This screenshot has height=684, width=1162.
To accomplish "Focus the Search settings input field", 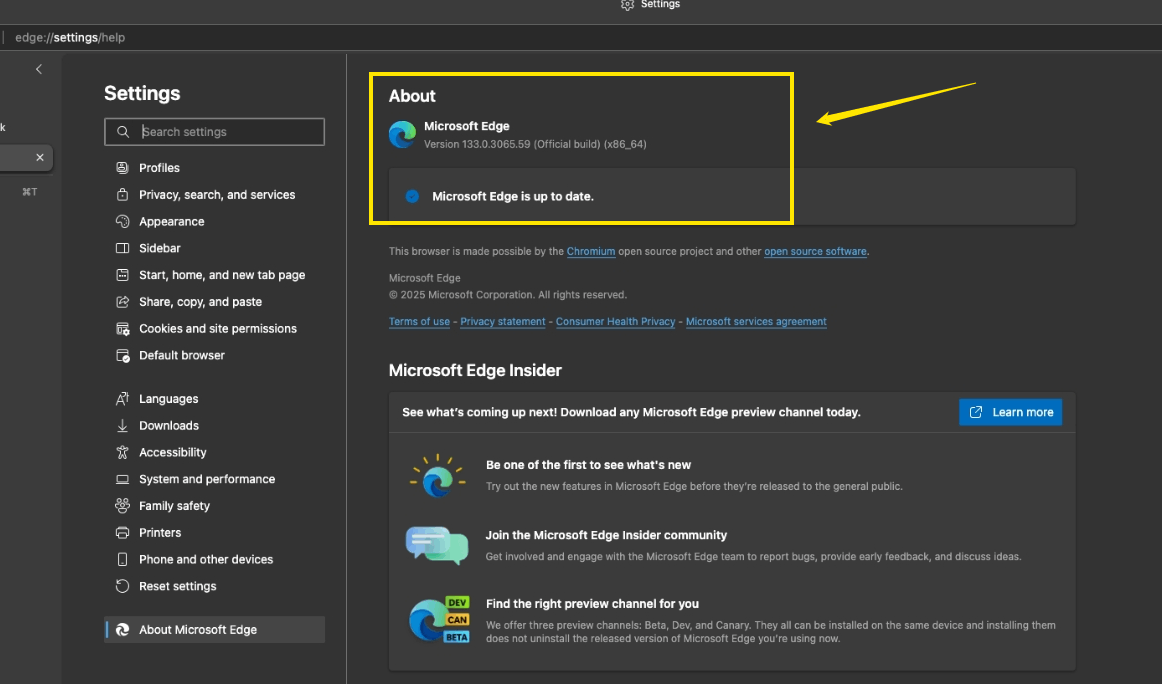I will (x=214, y=132).
